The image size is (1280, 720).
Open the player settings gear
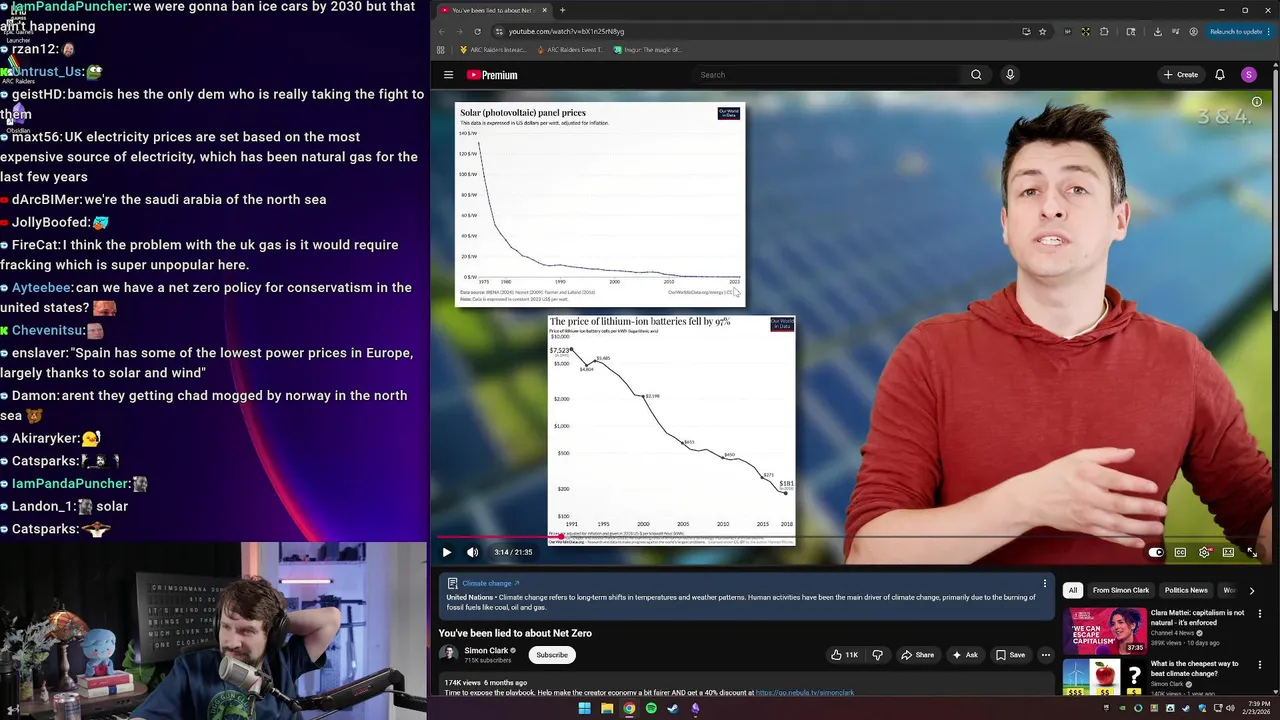[1204, 552]
